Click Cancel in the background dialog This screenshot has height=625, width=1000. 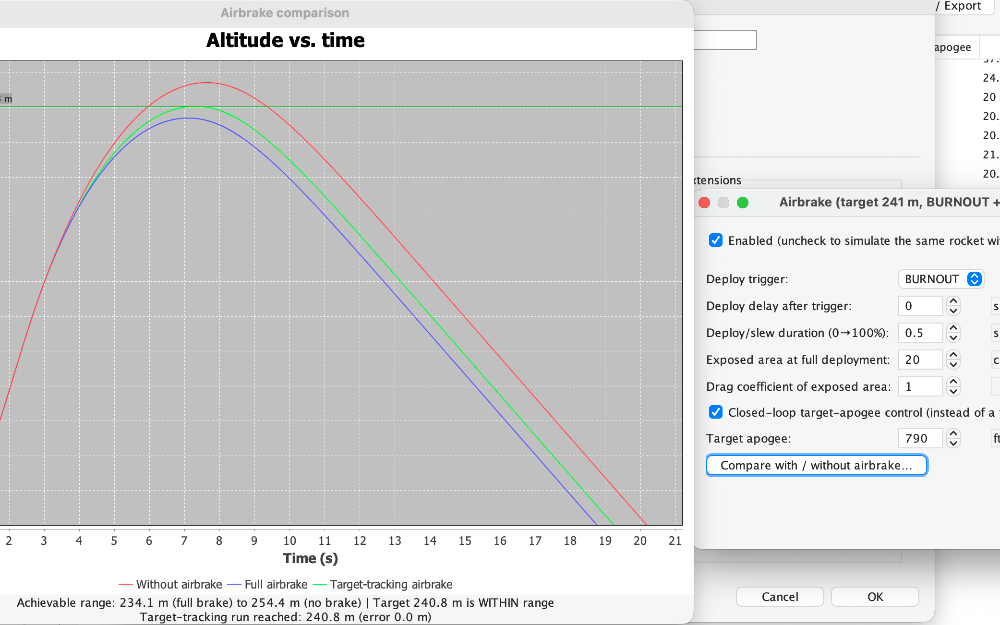tap(779, 597)
